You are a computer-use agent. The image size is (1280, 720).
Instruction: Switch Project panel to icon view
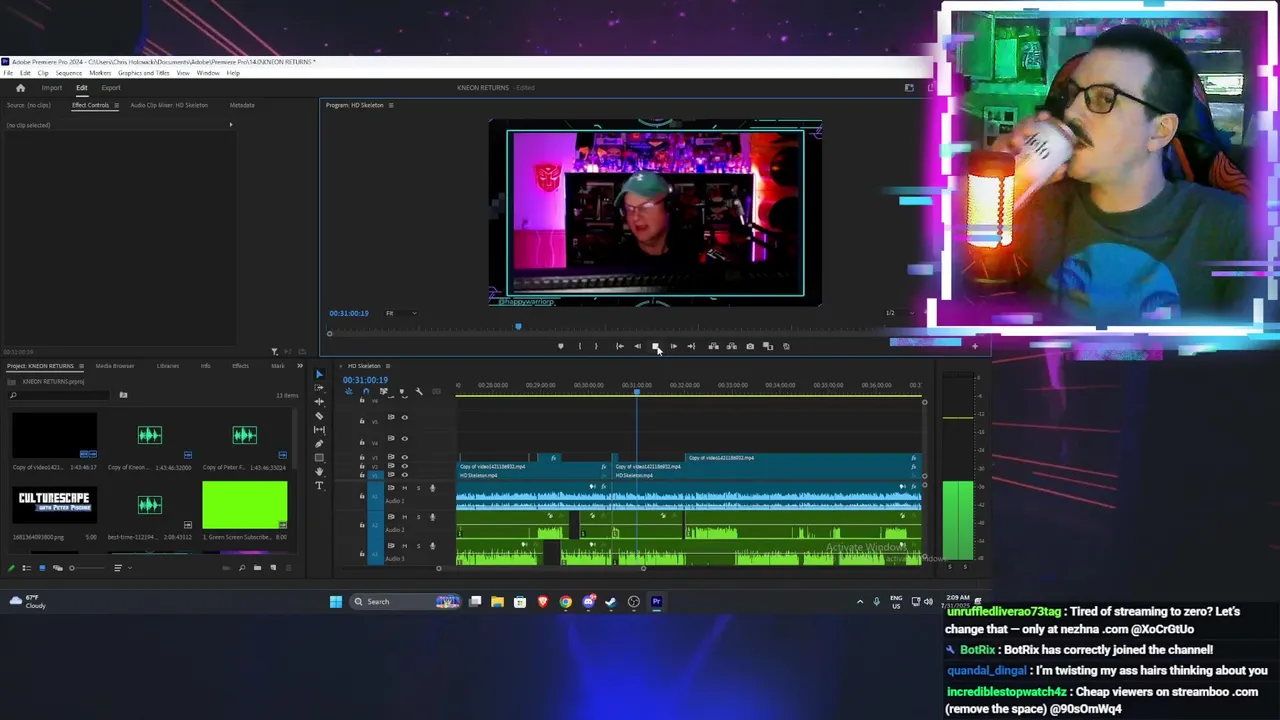42,568
